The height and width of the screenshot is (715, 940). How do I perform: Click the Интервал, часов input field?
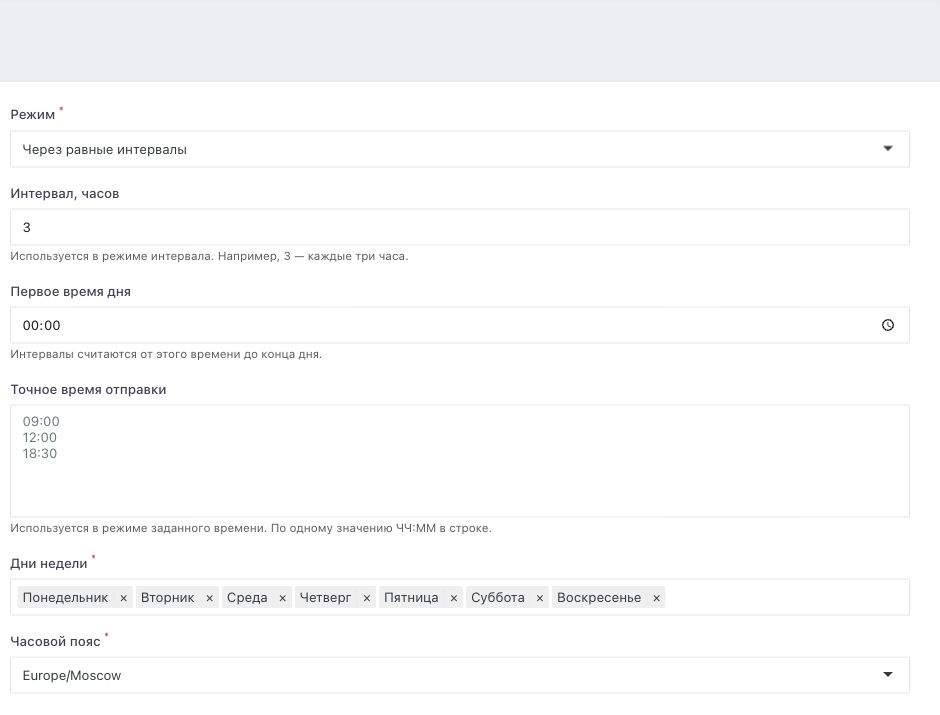[460, 227]
